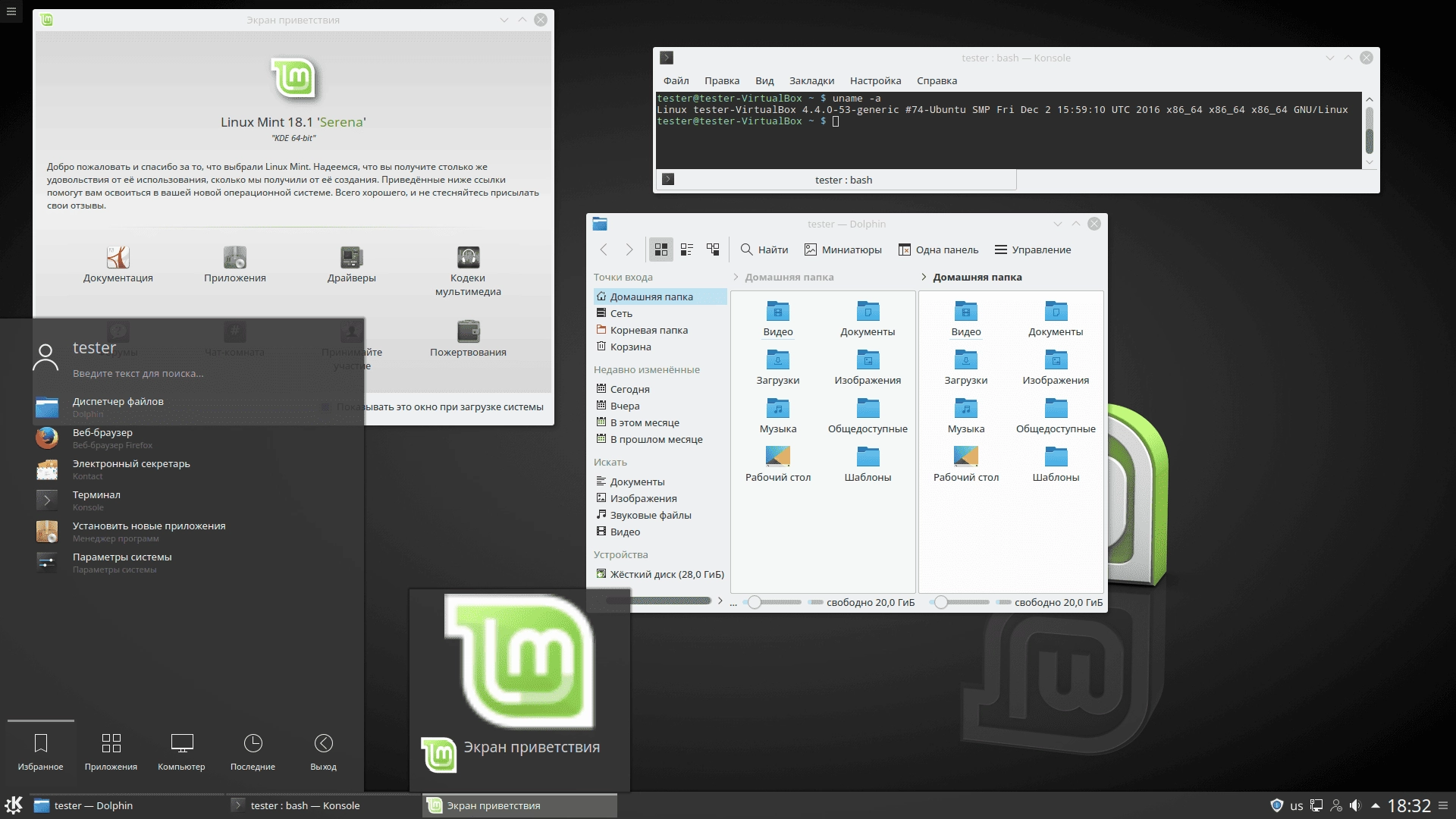Open Закладки menu in Konsole
1456x819 pixels.
[x=811, y=81]
